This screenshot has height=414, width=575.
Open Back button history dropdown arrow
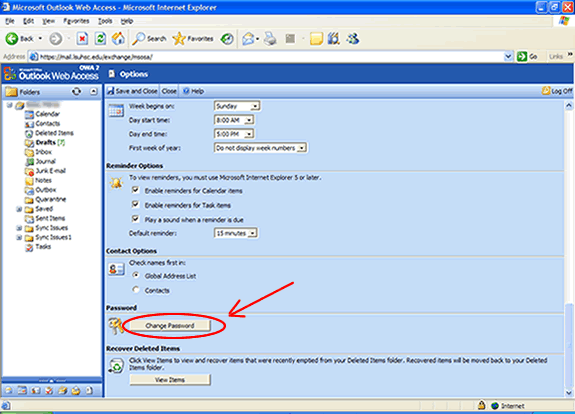tap(40, 39)
